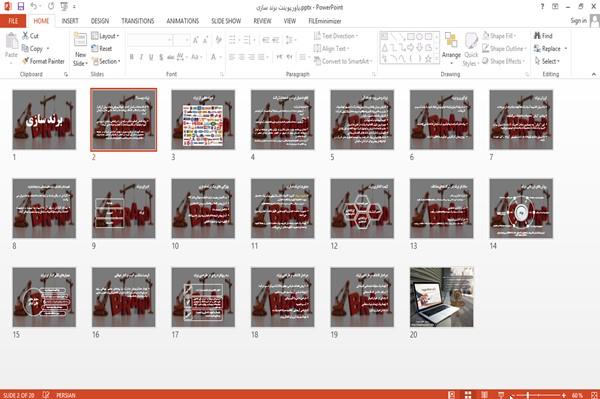Reset the slide layout
Screen dimensions: 600x399
coord(102,49)
